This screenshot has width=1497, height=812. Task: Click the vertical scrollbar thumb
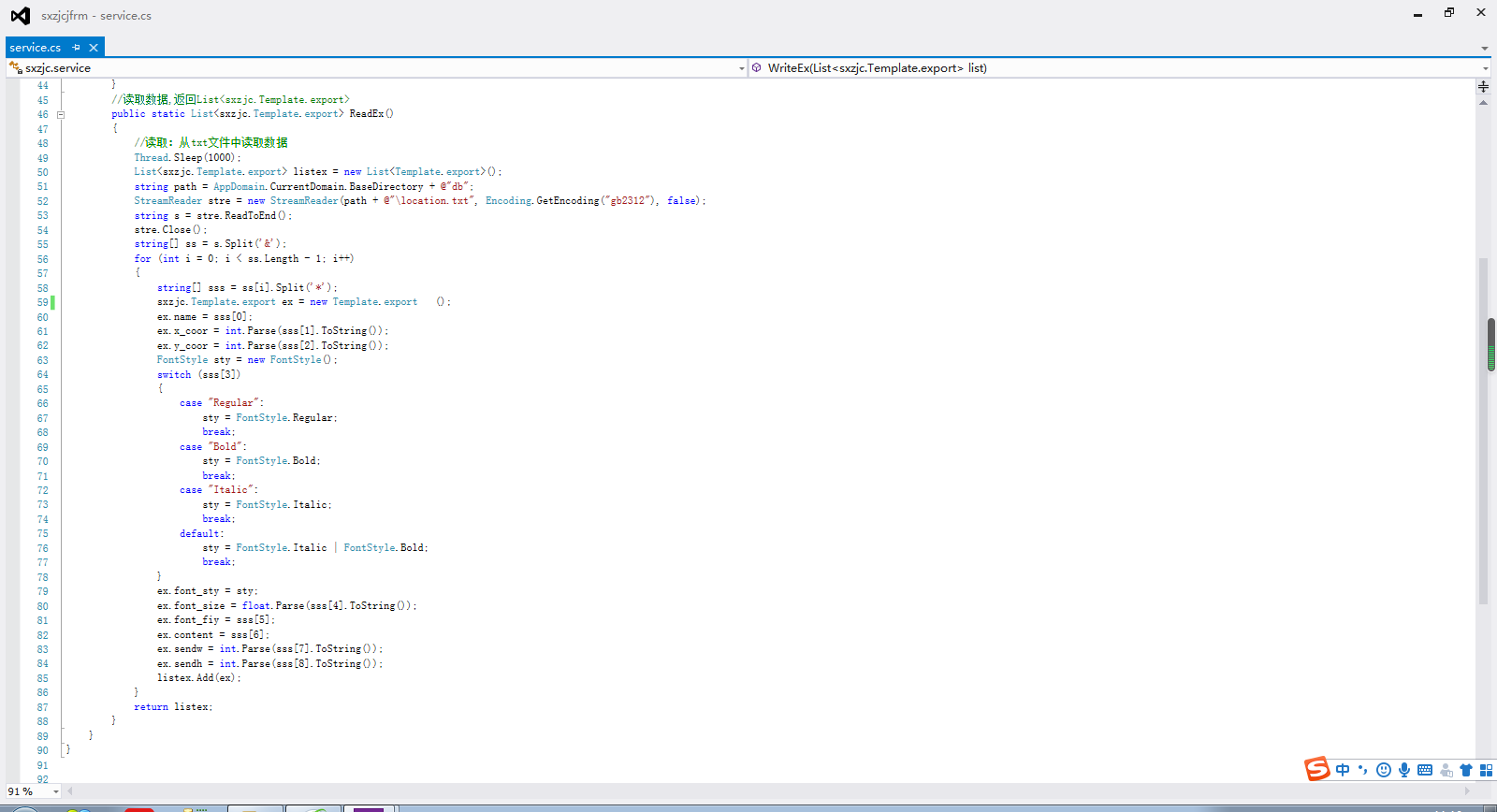1490,344
